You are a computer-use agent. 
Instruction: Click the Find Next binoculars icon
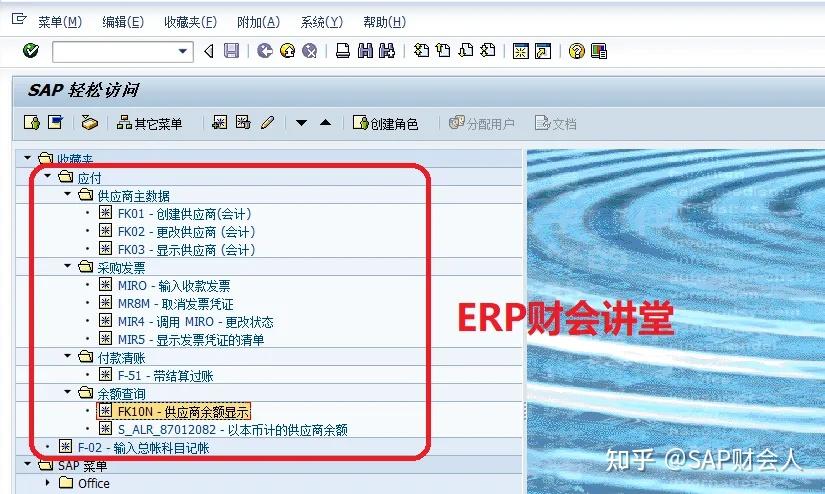coord(387,51)
